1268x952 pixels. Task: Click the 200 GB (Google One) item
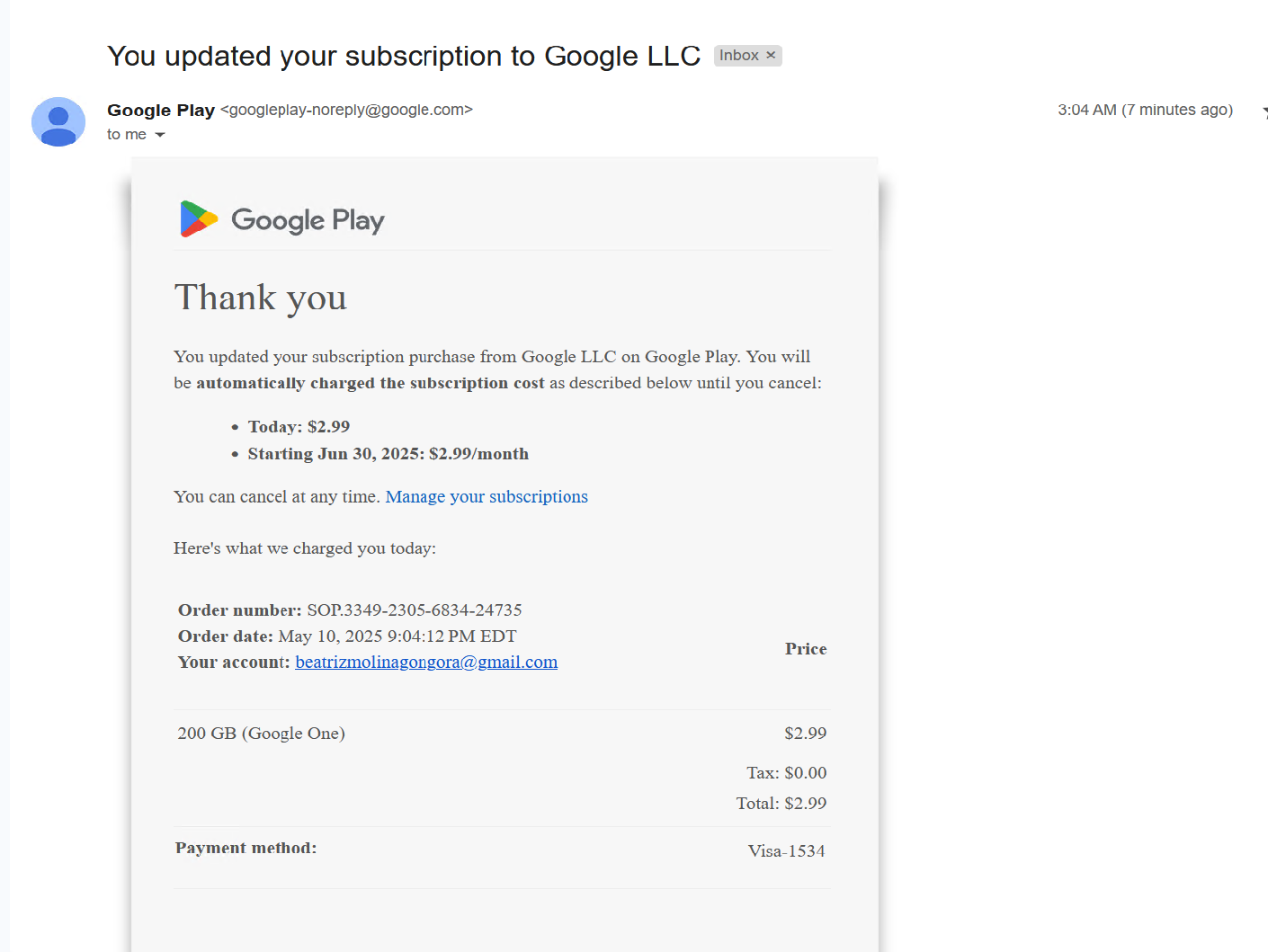point(262,734)
